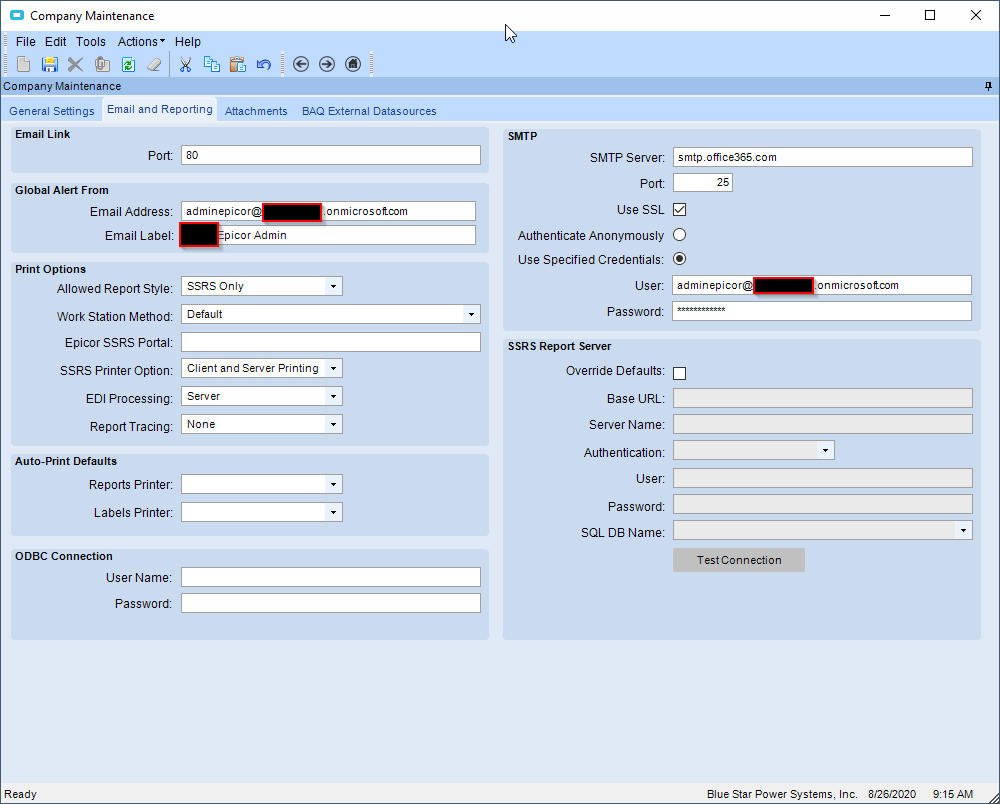
Task: Click the panel pin icon at top right
Action: coord(988,86)
